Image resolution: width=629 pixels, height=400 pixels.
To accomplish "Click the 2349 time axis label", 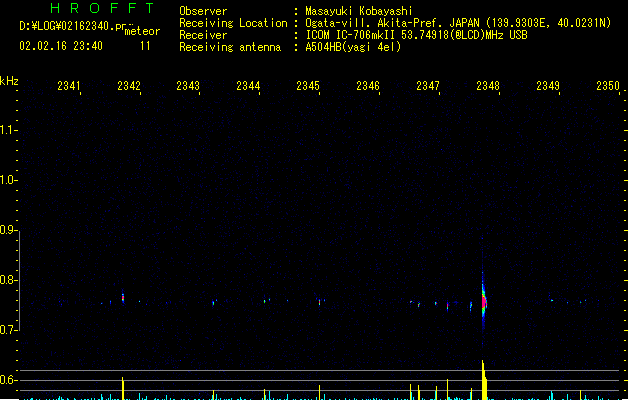I will point(548,86).
